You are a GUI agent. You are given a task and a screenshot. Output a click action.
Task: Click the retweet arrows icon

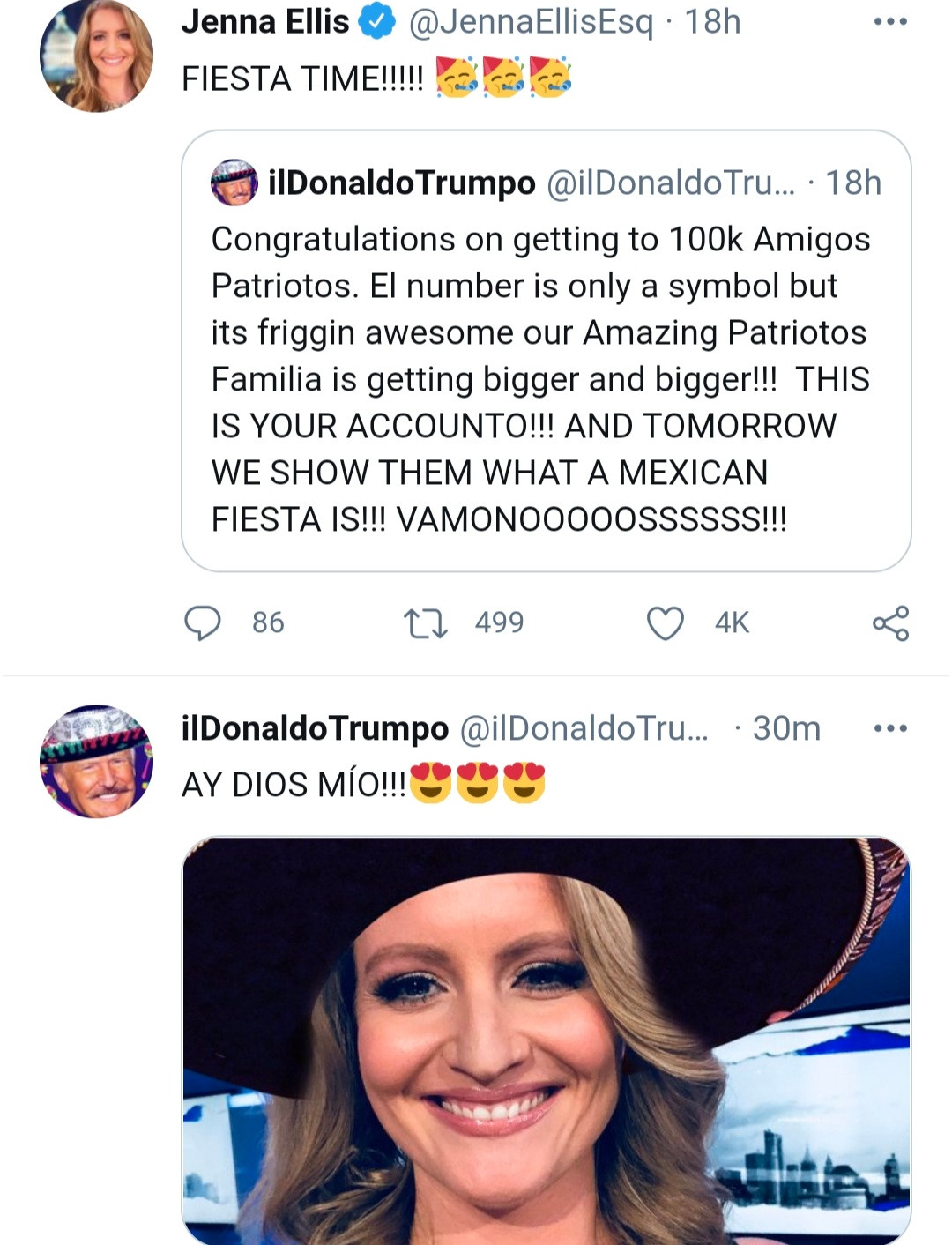[425, 622]
